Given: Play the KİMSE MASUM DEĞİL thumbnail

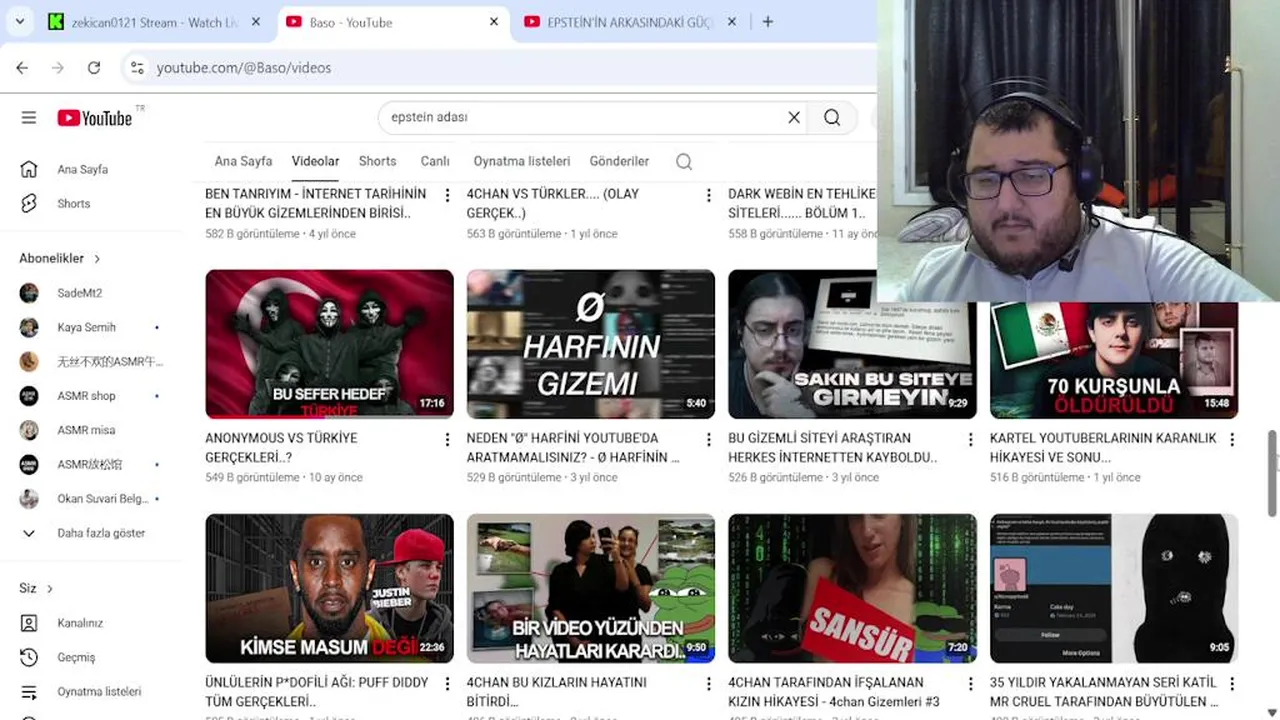Looking at the screenshot, I should (329, 588).
